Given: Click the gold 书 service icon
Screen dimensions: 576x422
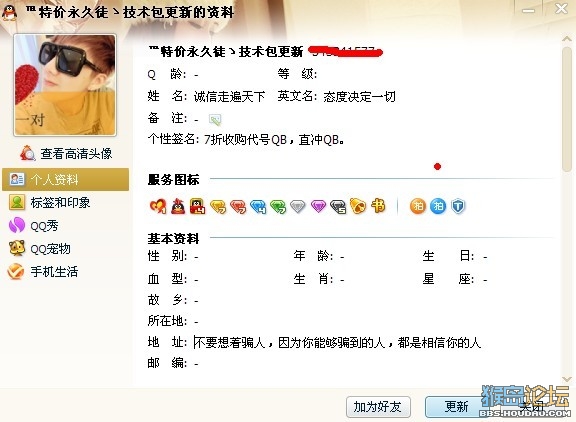Looking at the screenshot, I should pyautogui.click(x=378, y=206).
